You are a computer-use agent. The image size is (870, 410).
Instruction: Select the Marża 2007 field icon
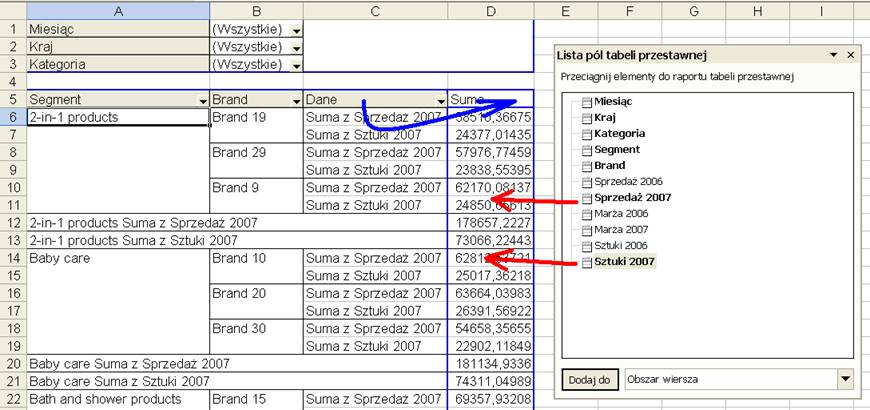(x=588, y=230)
